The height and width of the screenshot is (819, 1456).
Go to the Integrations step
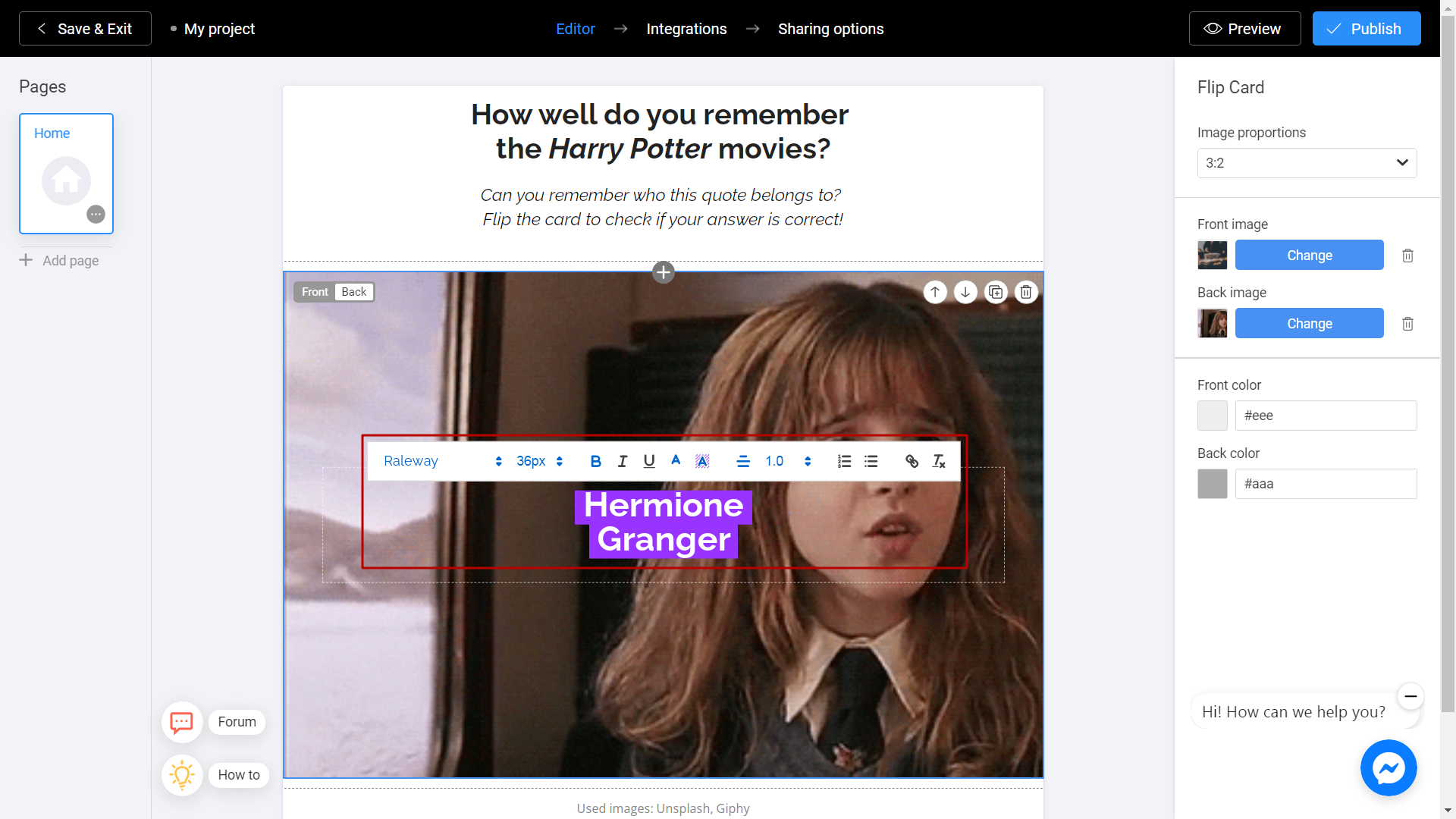point(686,29)
